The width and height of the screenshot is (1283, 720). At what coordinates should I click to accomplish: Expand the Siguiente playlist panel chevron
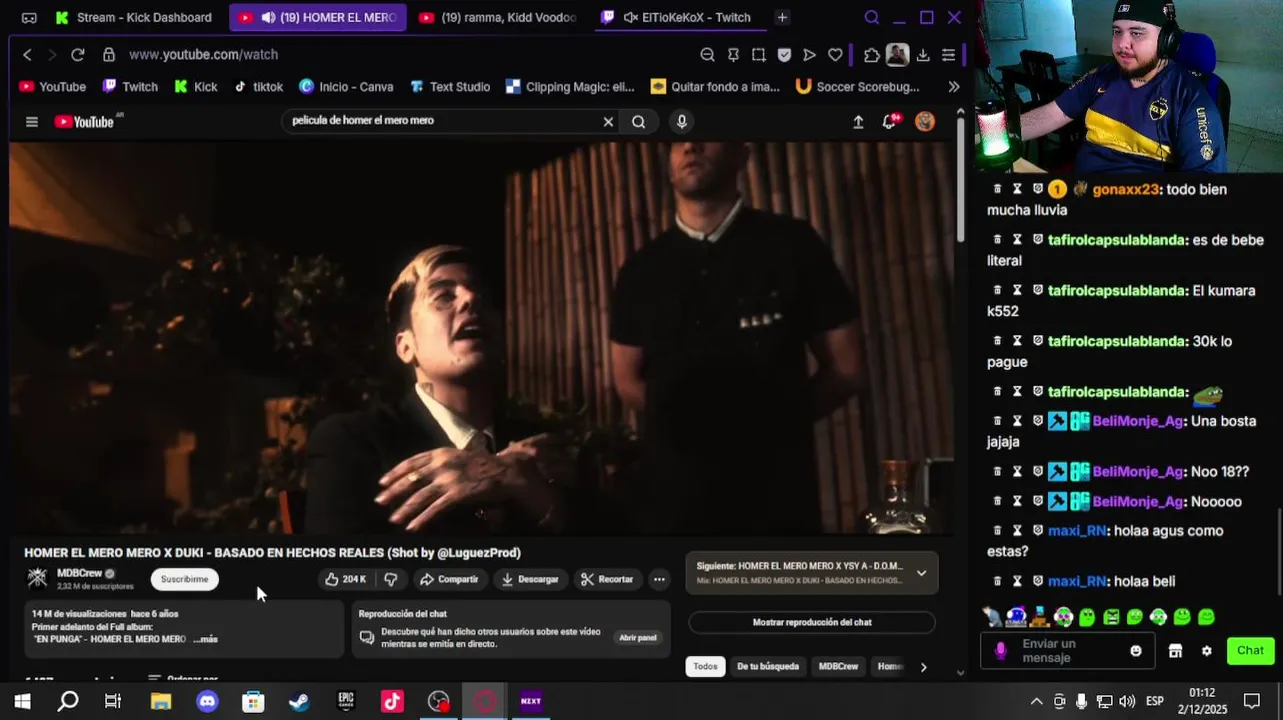[x=921, y=573]
